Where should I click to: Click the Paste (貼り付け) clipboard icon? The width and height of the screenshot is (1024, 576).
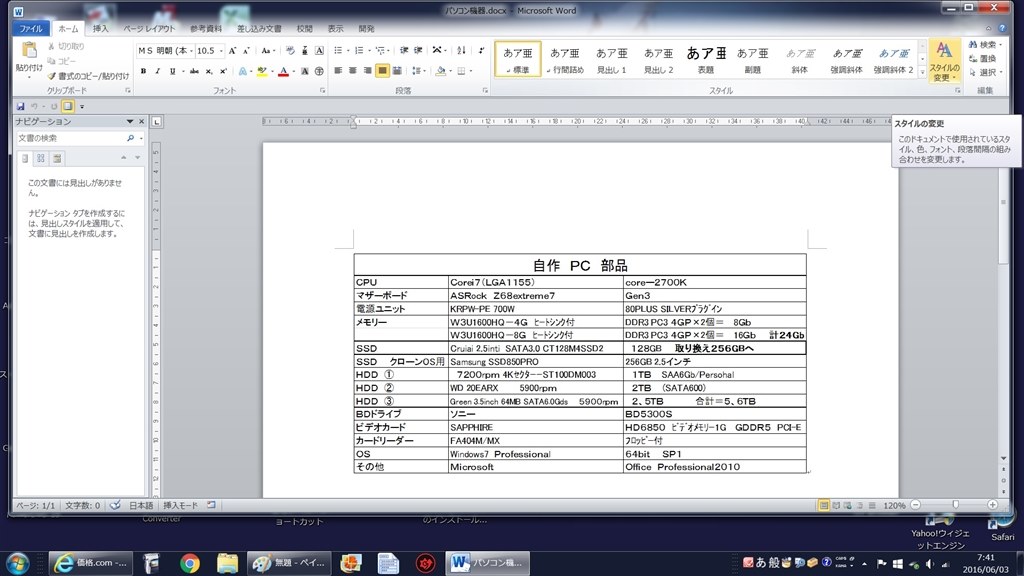click(29, 50)
